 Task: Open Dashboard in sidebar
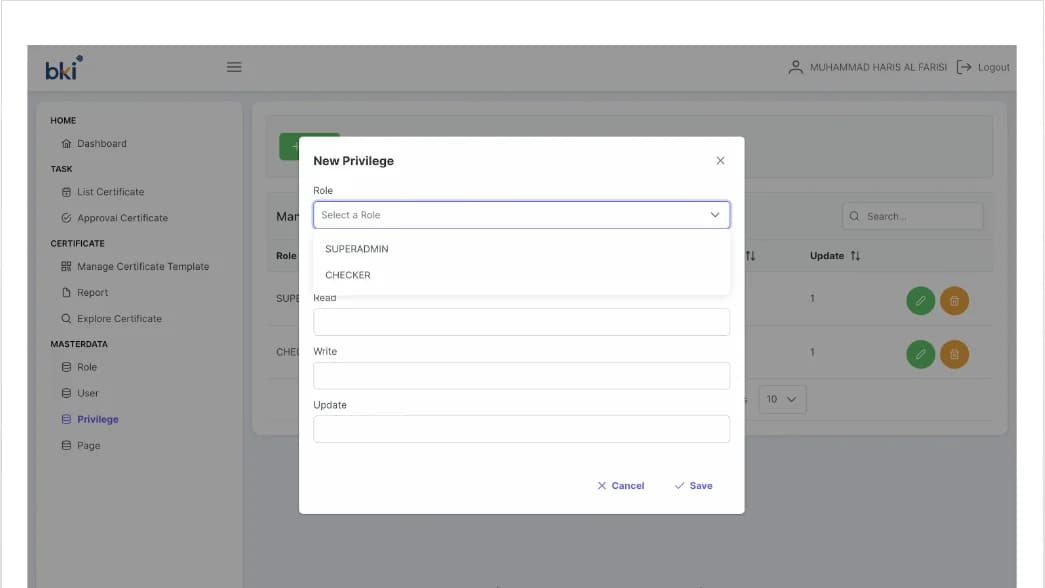click(101, 143)
